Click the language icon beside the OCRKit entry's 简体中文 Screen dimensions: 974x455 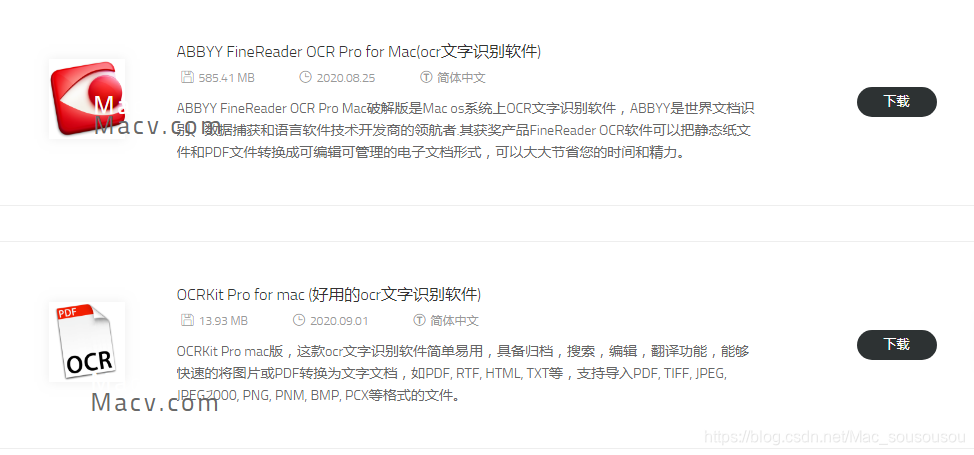[x=419, y=321]
